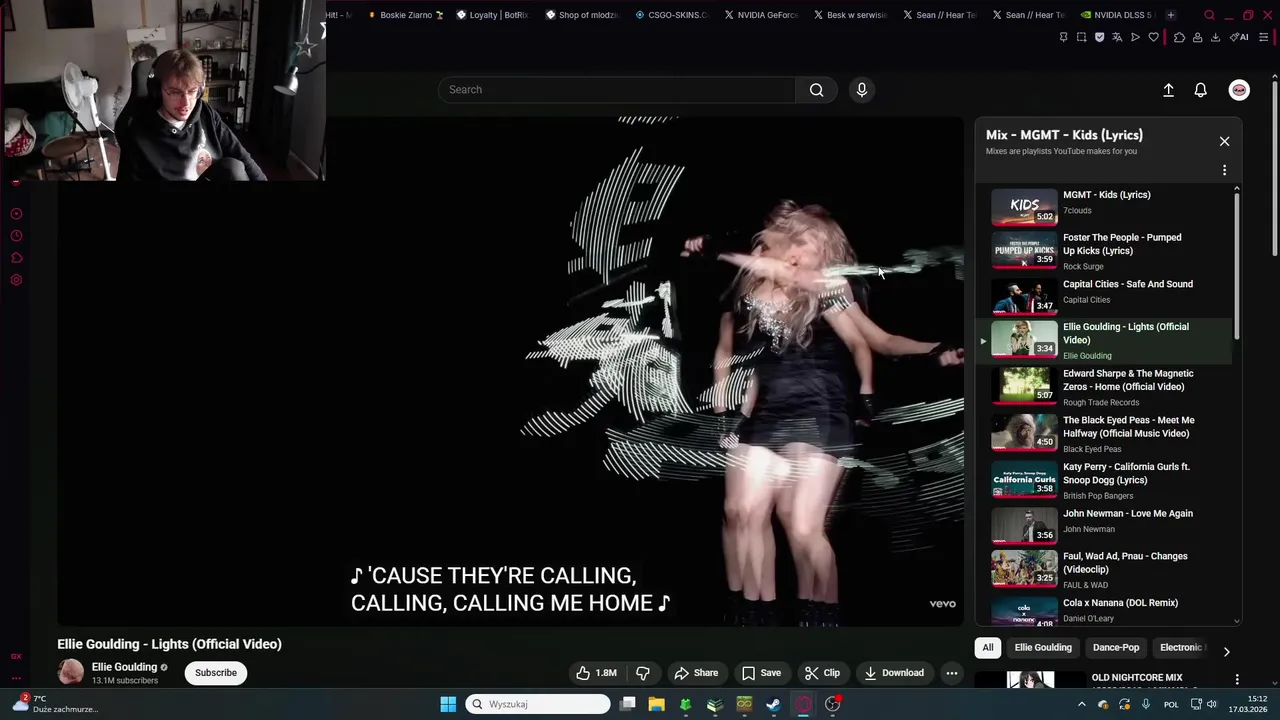Switch to the CSGO-SKINS tab
The image size is (1280, 720).
click(x=672, y=15)
